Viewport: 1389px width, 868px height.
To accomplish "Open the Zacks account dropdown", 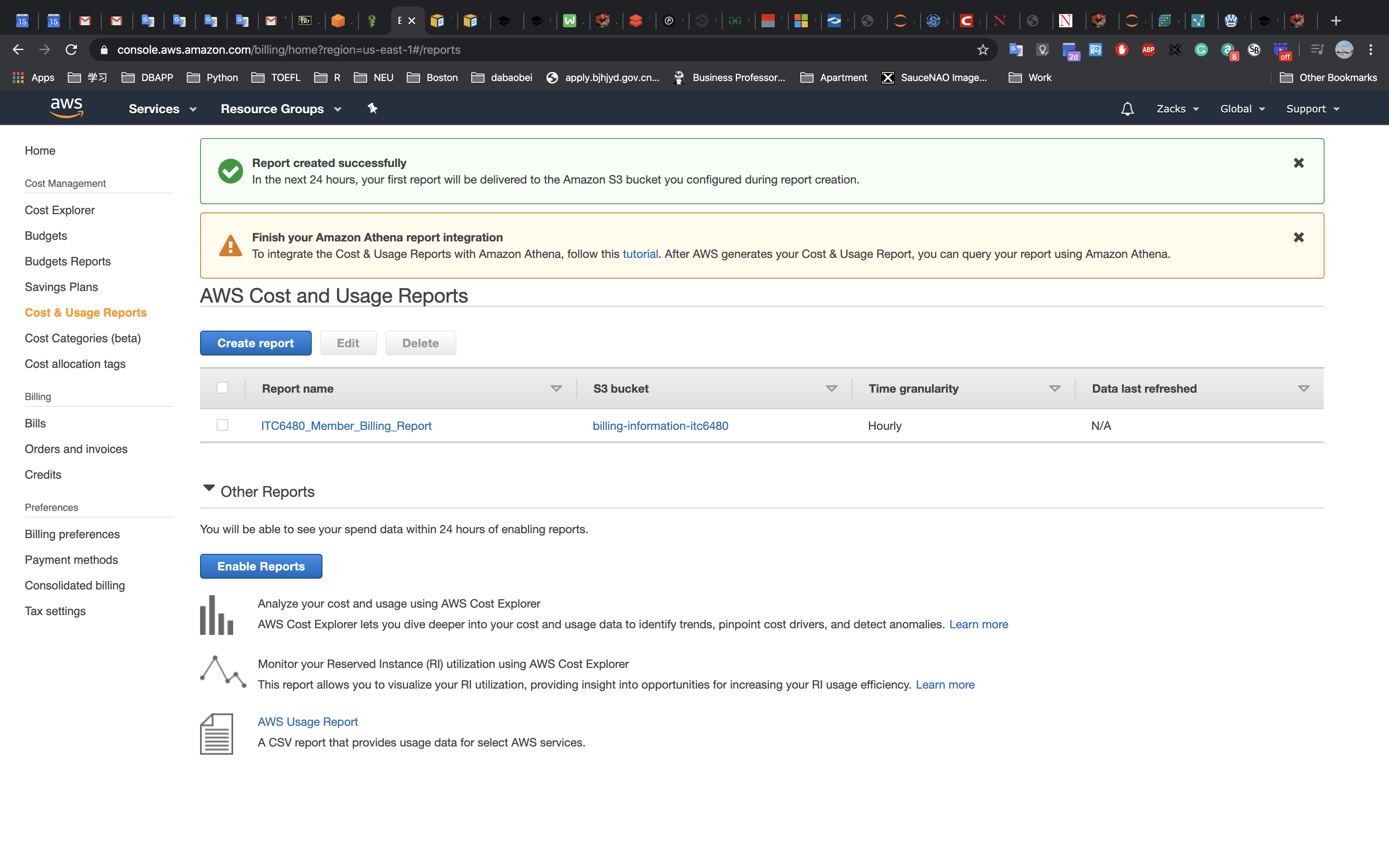I will tap(1177, 109).
